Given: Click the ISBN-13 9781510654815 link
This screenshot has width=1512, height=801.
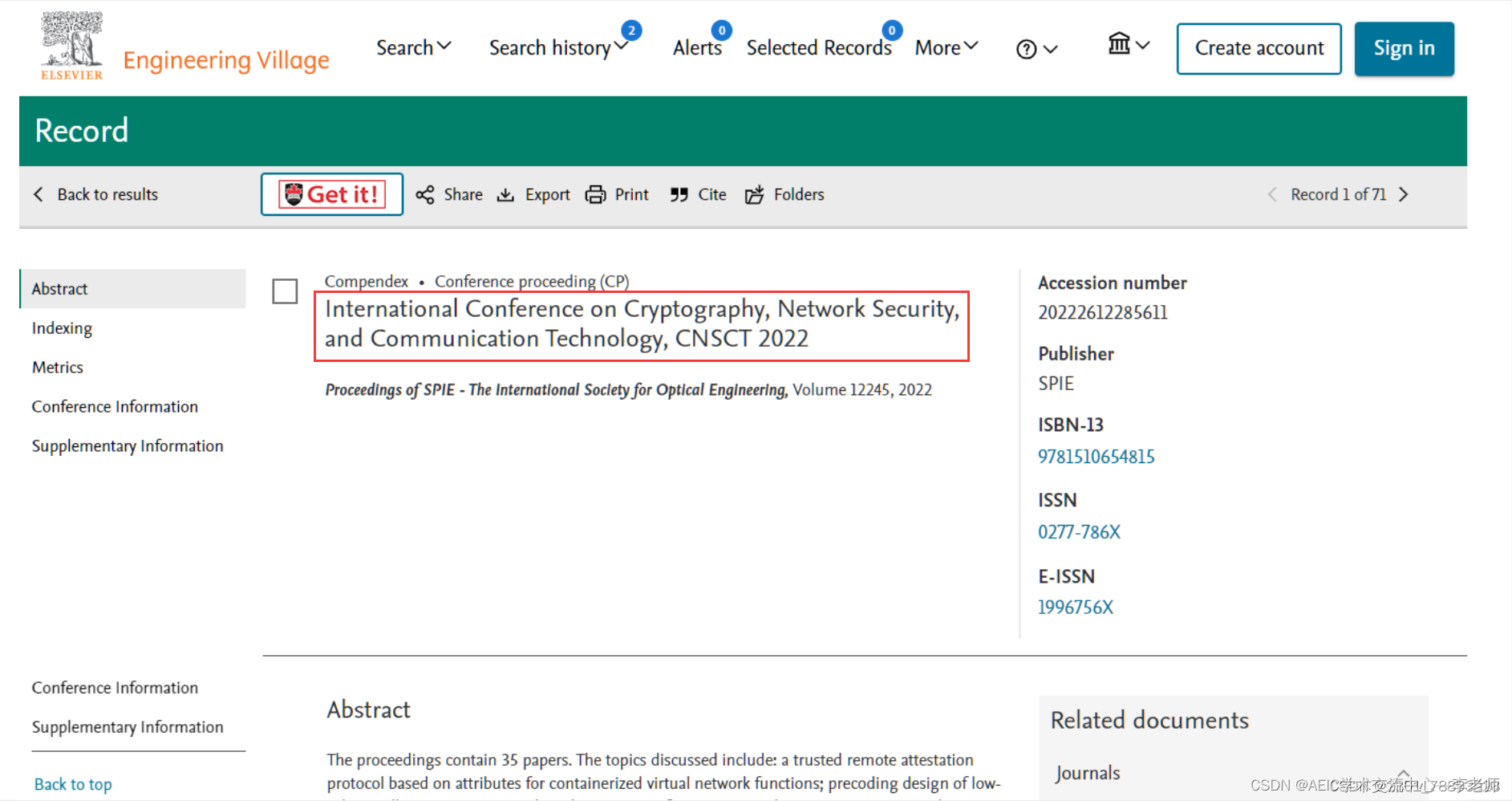Looking at the screenshot, I should click(1097, 457).
